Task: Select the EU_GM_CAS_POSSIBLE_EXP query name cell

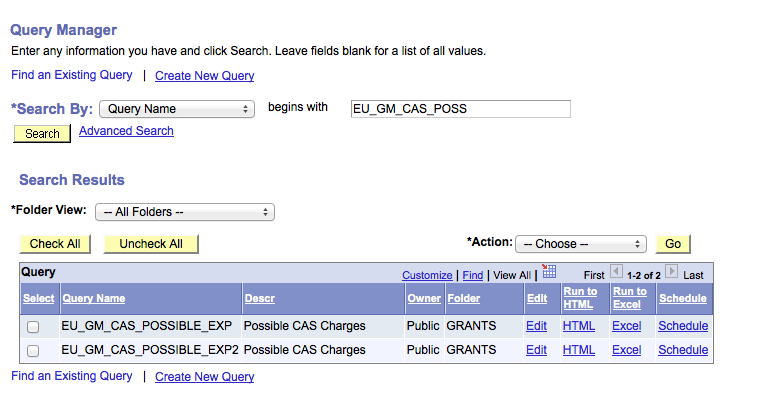Action: (x=147, y=326)
